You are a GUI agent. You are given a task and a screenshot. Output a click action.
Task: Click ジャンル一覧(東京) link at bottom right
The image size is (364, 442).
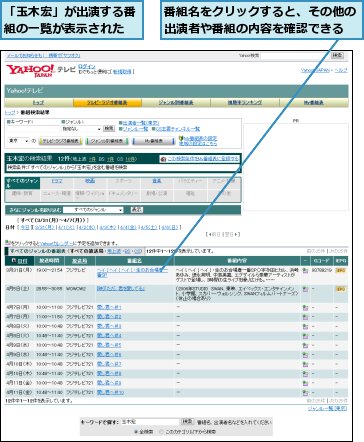pos(327,408)
